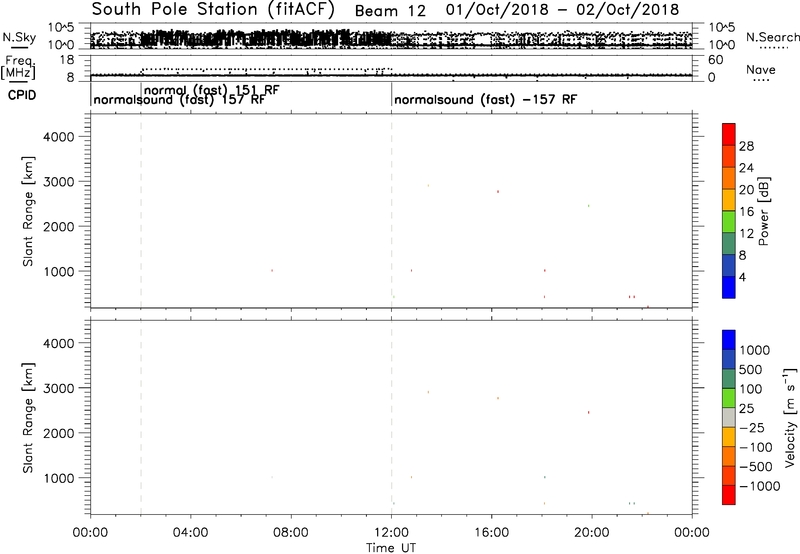Click the 'N.Search' legend label
This screenshot has height=554, width=800.
click(x=772, y=37)
